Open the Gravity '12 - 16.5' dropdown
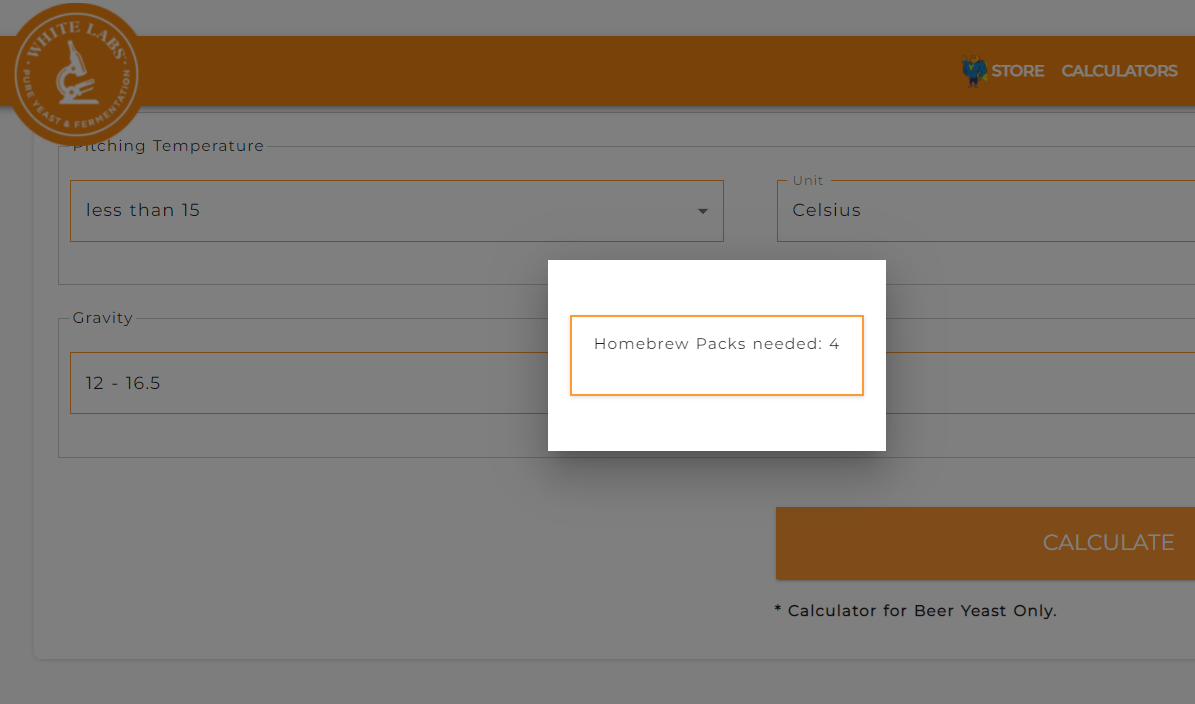Screen dimensions: 1195x704 [x=300, y=383]
